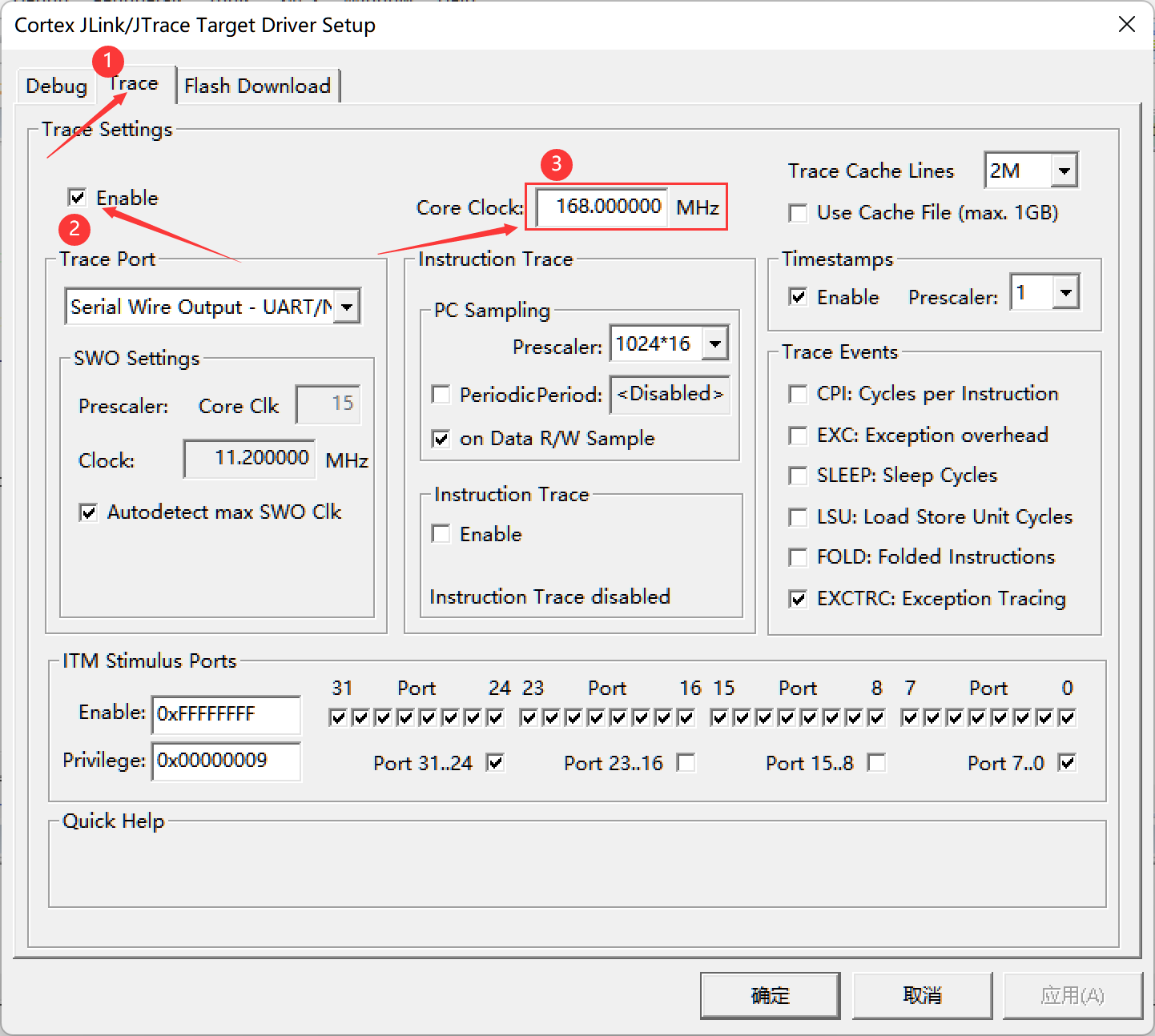
Task: Toggle Port 7..0 privilege checkbox
Action: pos(1068,762)
